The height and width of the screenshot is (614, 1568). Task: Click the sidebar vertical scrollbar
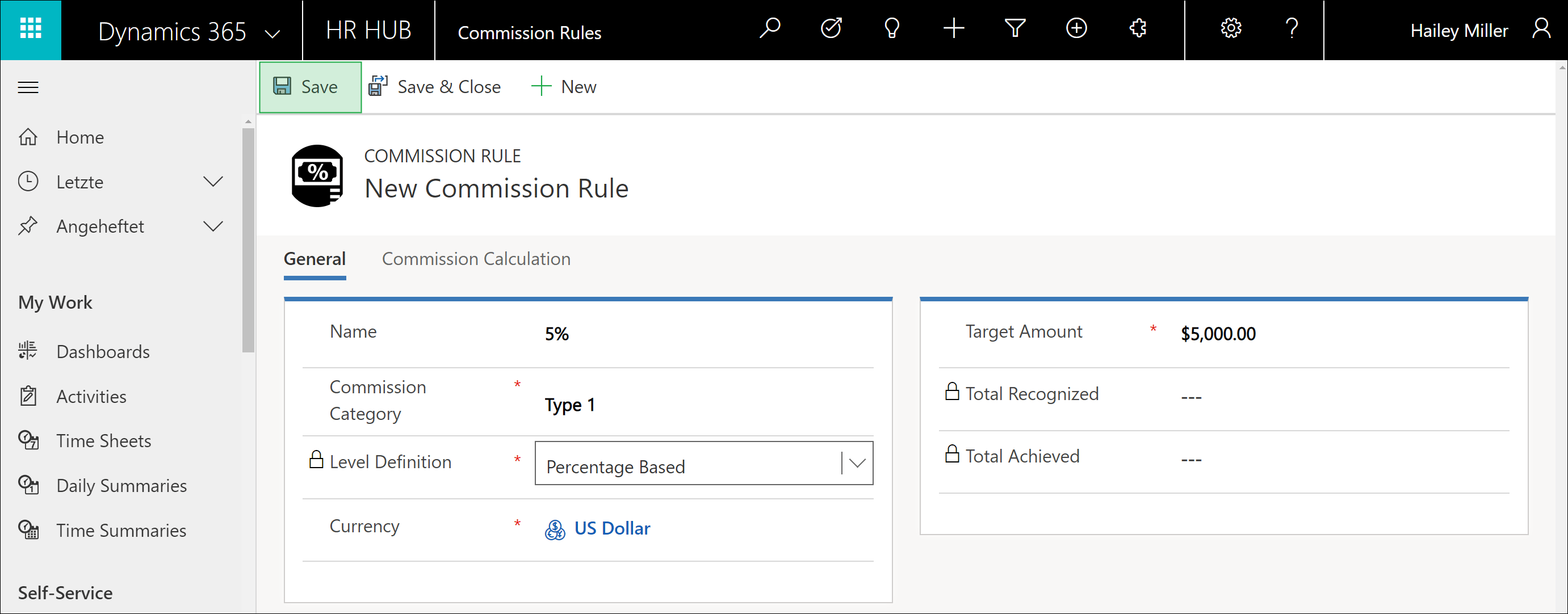coord(248,241)
